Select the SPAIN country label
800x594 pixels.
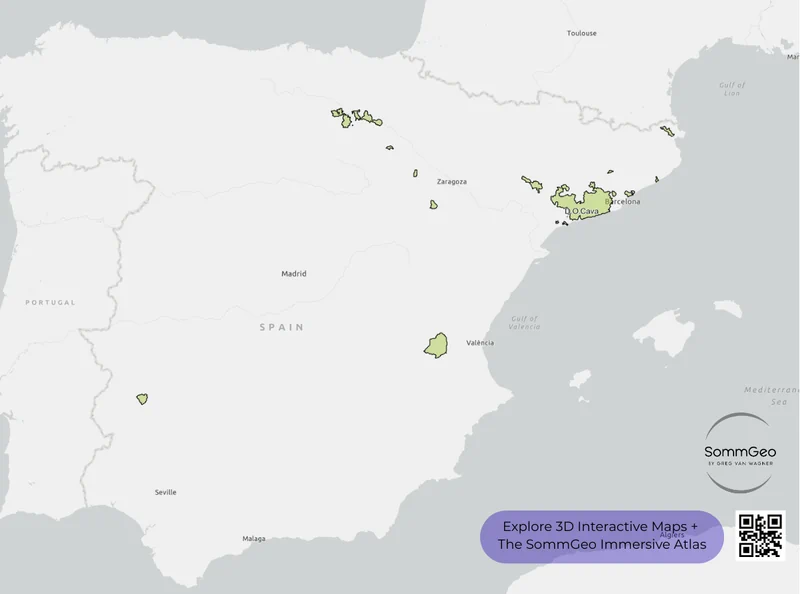[x=282, y=328]
